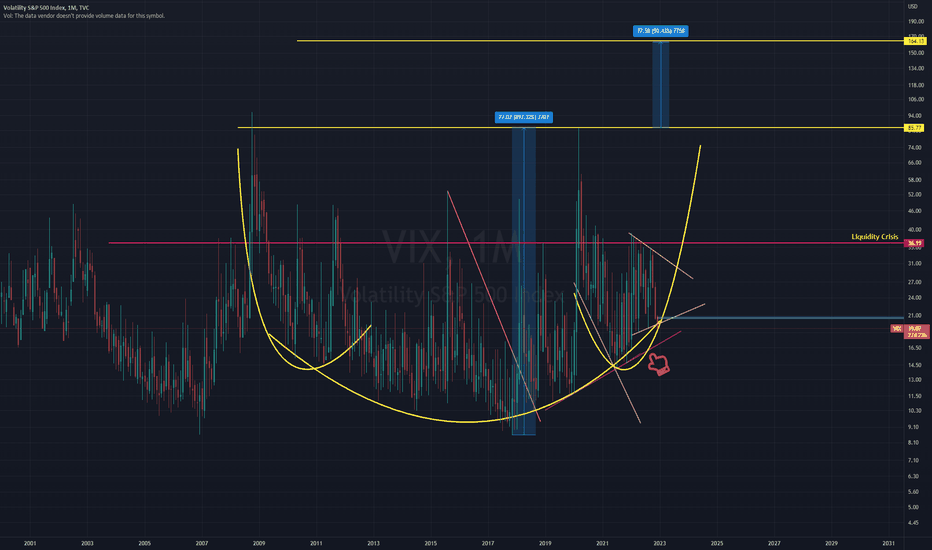This screenshot has height=550, width=932.
Task: Click the 7.10 price axis label
Action: pos(913,460)
